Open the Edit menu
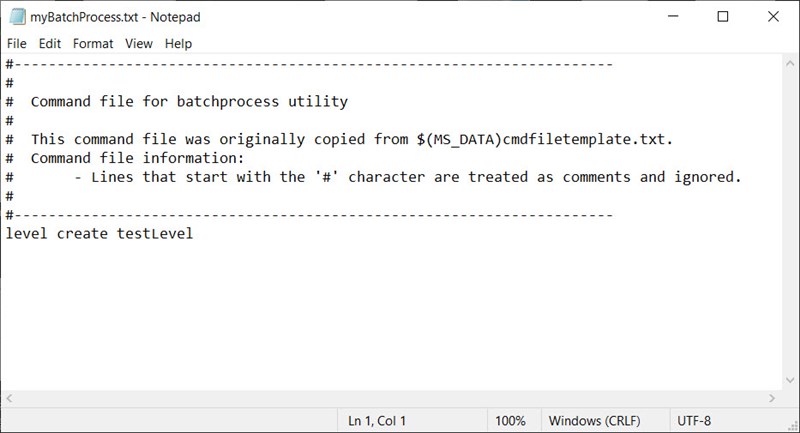Viewport: 800px width, 433px height. click(49, 44)
